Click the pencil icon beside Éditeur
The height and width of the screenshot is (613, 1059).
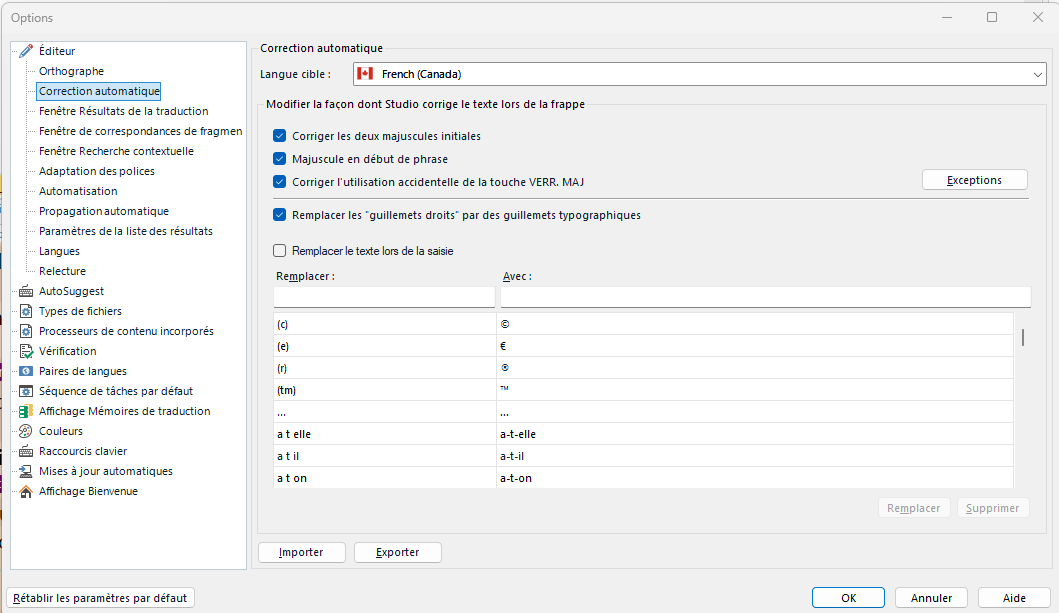[26, 51]
